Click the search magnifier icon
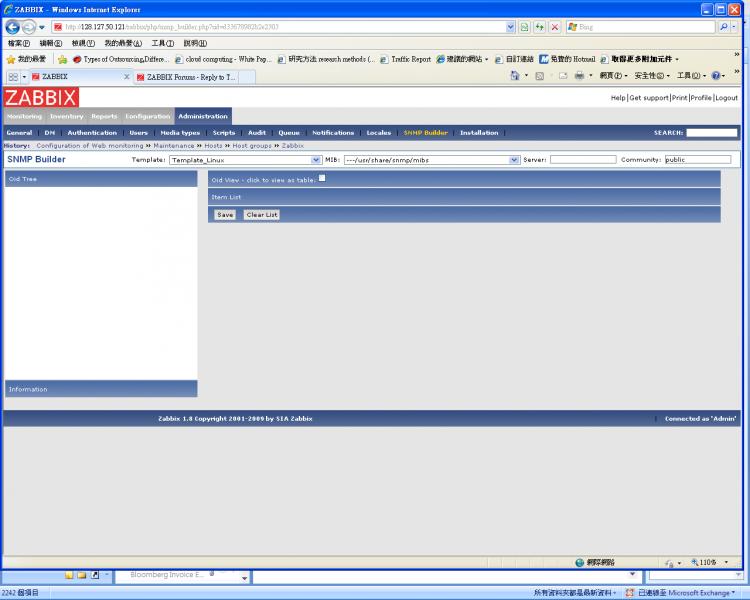The image size is (750, 600). coord(724,27)
